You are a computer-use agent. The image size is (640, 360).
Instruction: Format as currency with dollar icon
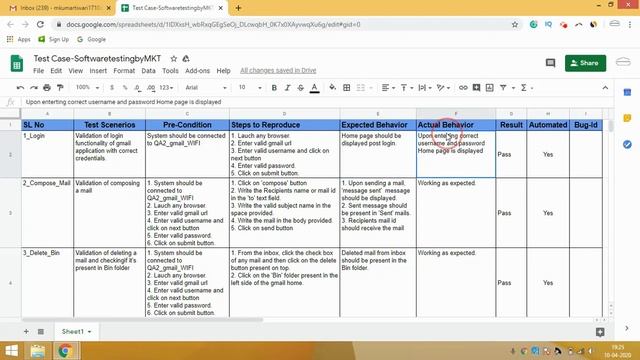pyautogui.click(x=112, y=88)
